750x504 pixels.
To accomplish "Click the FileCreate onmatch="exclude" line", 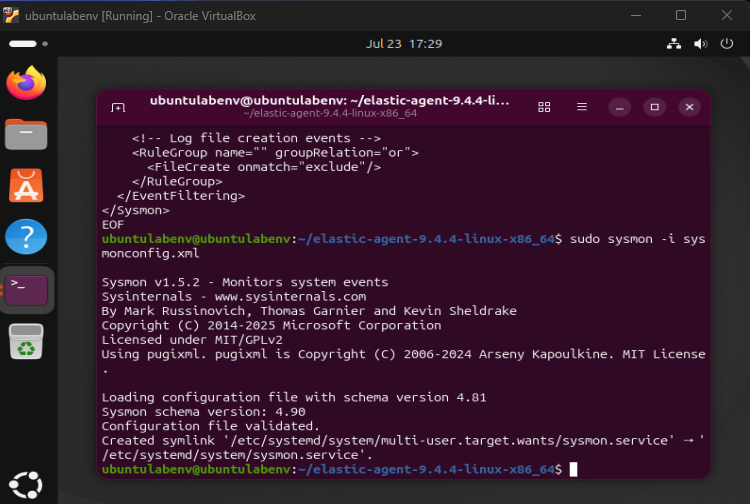I will (x=264, y=167).
